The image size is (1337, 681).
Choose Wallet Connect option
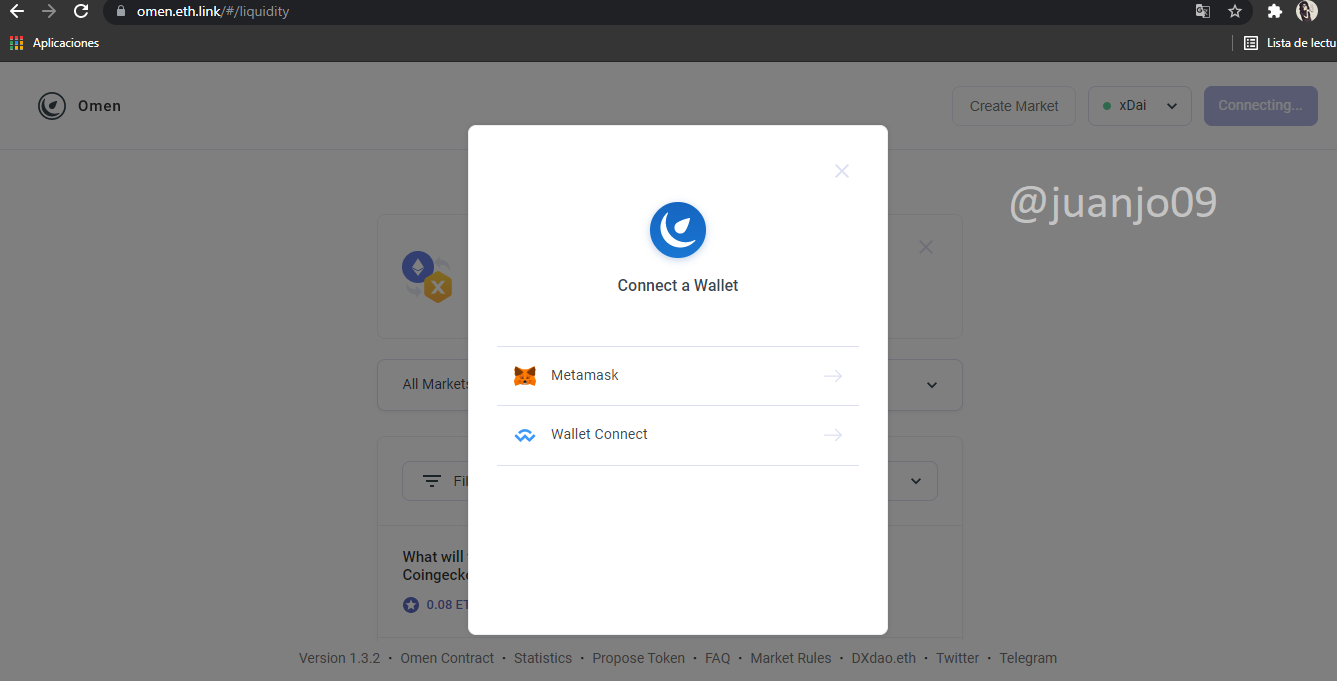point(677,435)
